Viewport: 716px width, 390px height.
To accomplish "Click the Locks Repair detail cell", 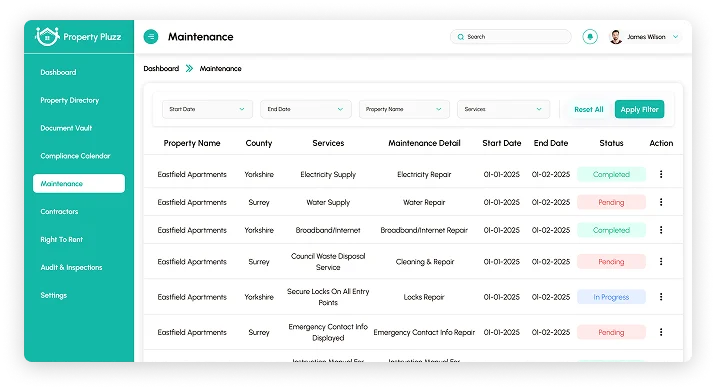I will click(x=424, y=296).
